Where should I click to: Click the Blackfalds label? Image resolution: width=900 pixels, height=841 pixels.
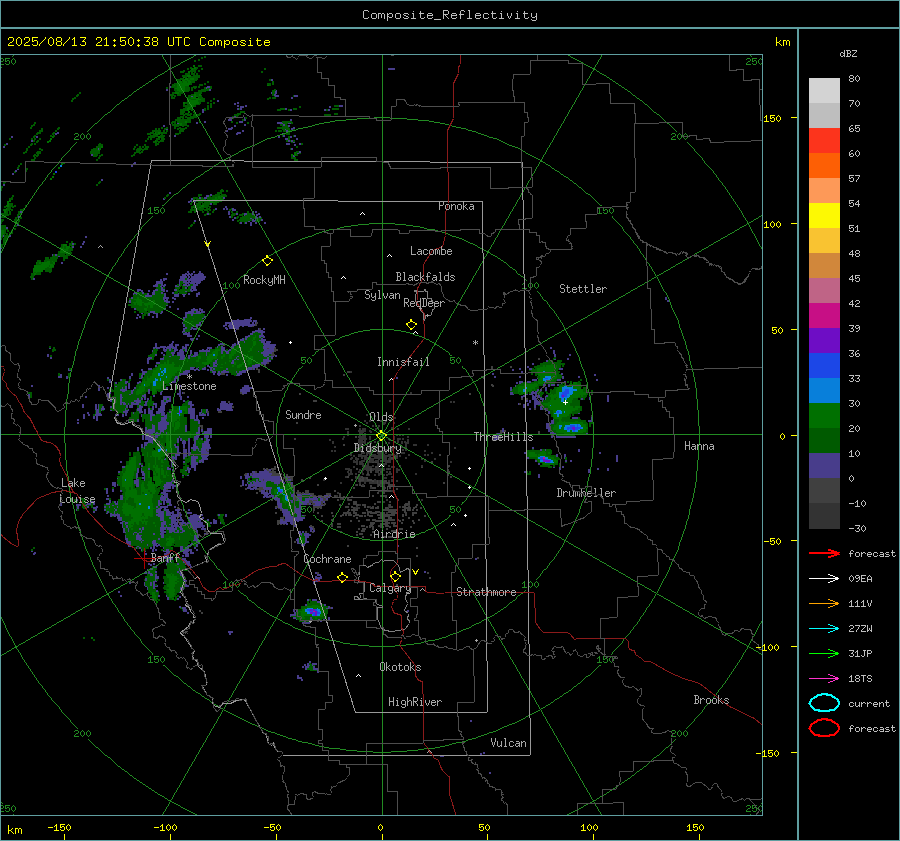(425, 277)
